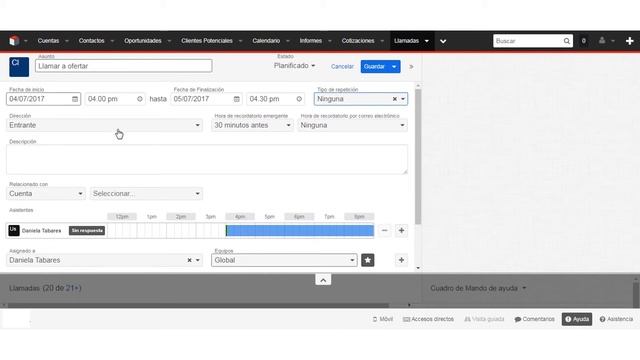Mark Global as primary team star
Screen dimensions: 640x360
point(368,260)
